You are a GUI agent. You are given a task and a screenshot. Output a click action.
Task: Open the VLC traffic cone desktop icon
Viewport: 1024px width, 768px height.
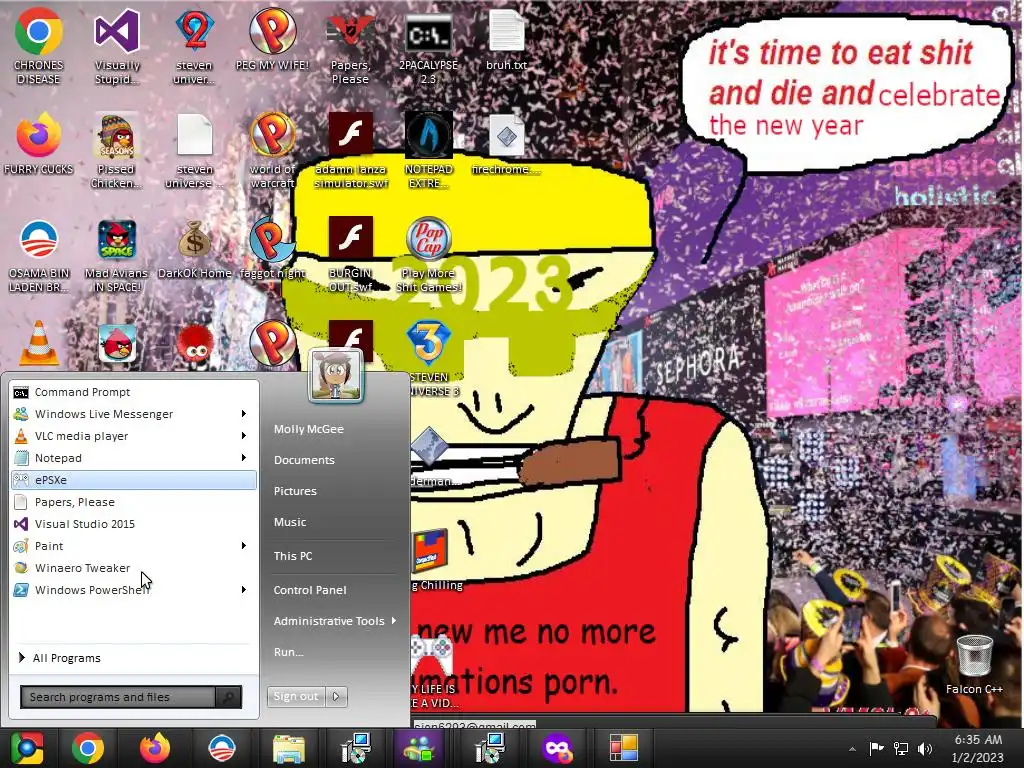(38, 343)
